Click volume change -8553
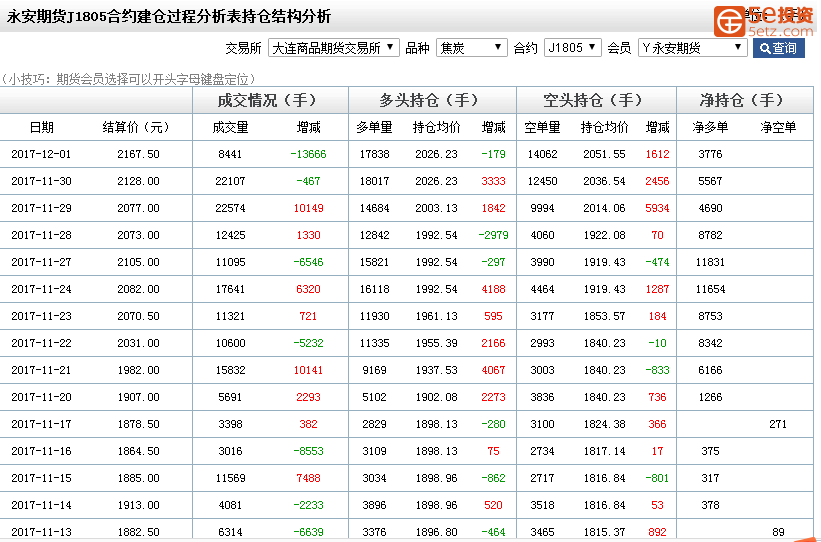This screenshot has height=542, width=821. tap(308, 451)
